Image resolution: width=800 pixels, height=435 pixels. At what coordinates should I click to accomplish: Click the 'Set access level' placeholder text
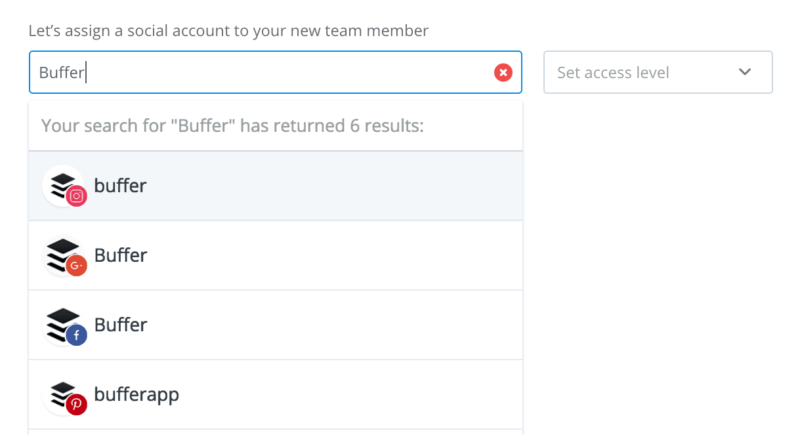click(x=613, y=72)
